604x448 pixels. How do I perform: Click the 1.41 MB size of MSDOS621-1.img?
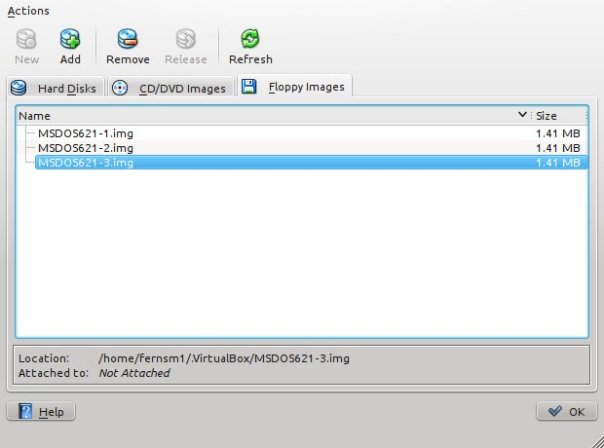coord(558,134)
